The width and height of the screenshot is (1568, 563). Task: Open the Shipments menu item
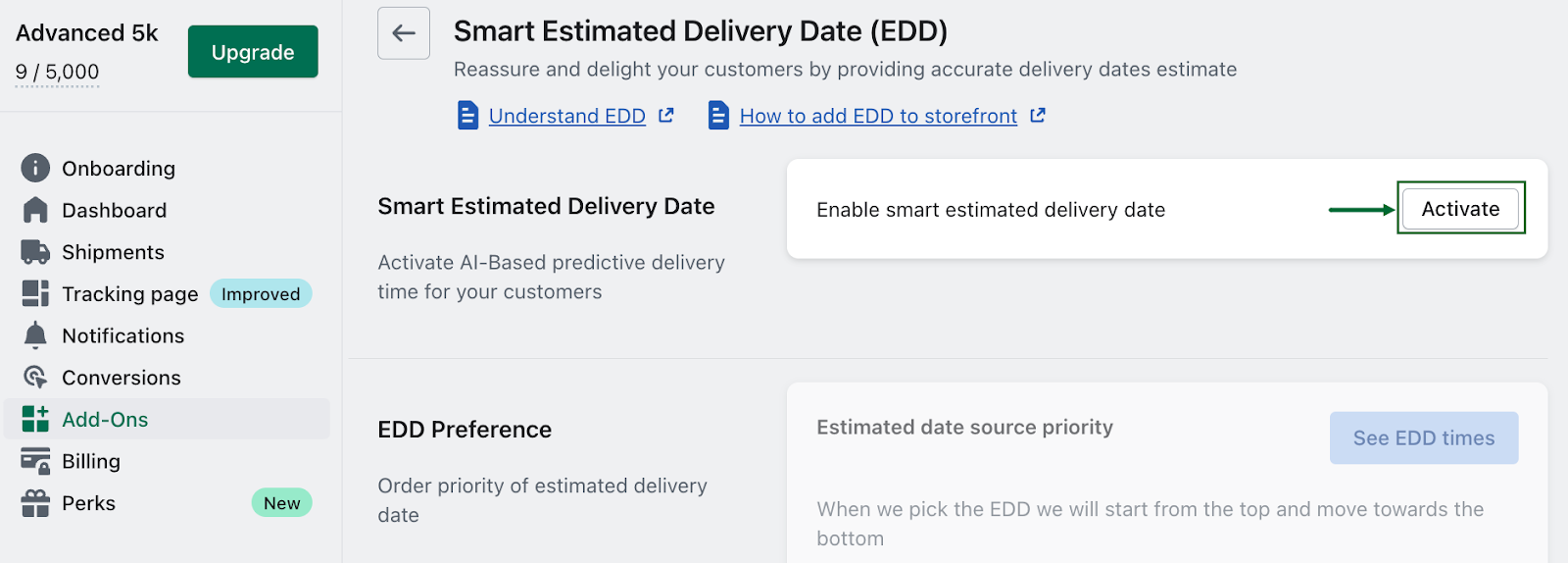coord(113,252)
